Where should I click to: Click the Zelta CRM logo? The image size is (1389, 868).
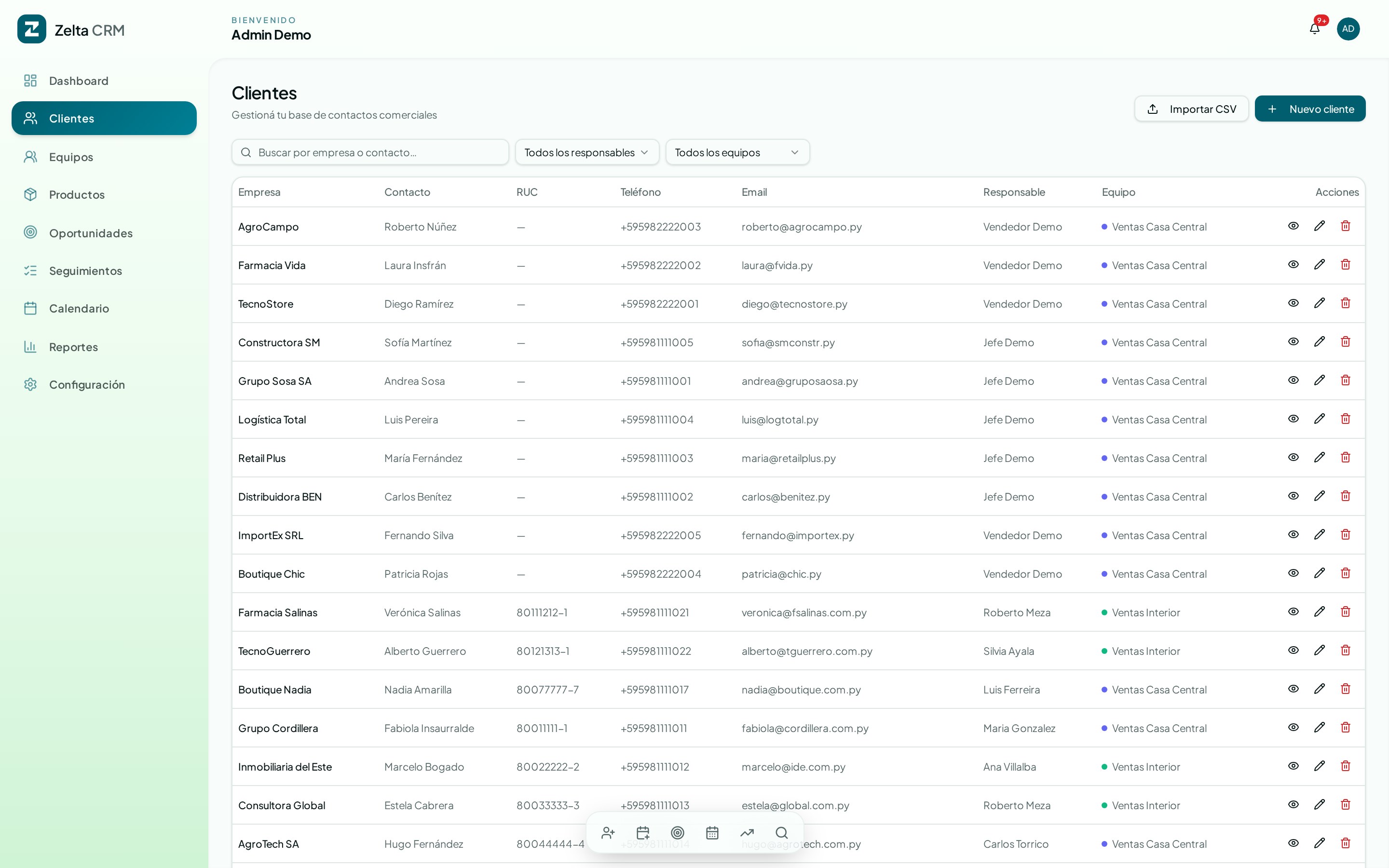click(31, 29)
